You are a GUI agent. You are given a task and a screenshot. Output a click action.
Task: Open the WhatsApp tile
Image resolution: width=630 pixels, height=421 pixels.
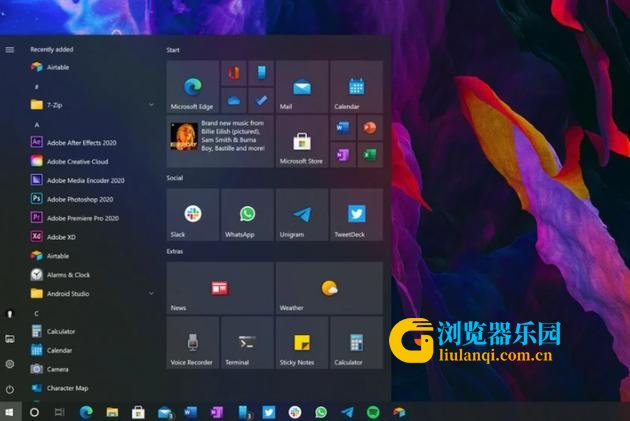tap(248, 215)
